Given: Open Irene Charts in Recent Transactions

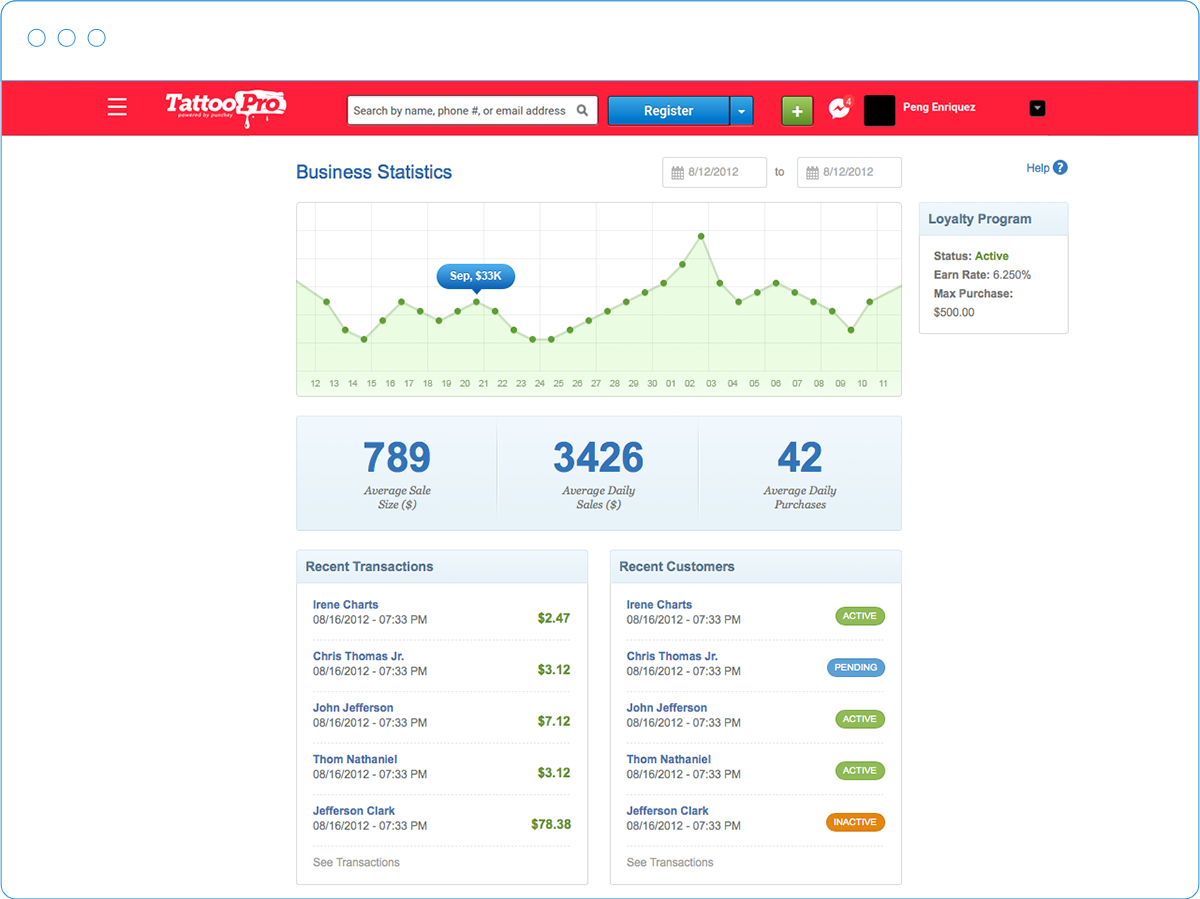Looking at the screenshot, I should pos(346,605).
